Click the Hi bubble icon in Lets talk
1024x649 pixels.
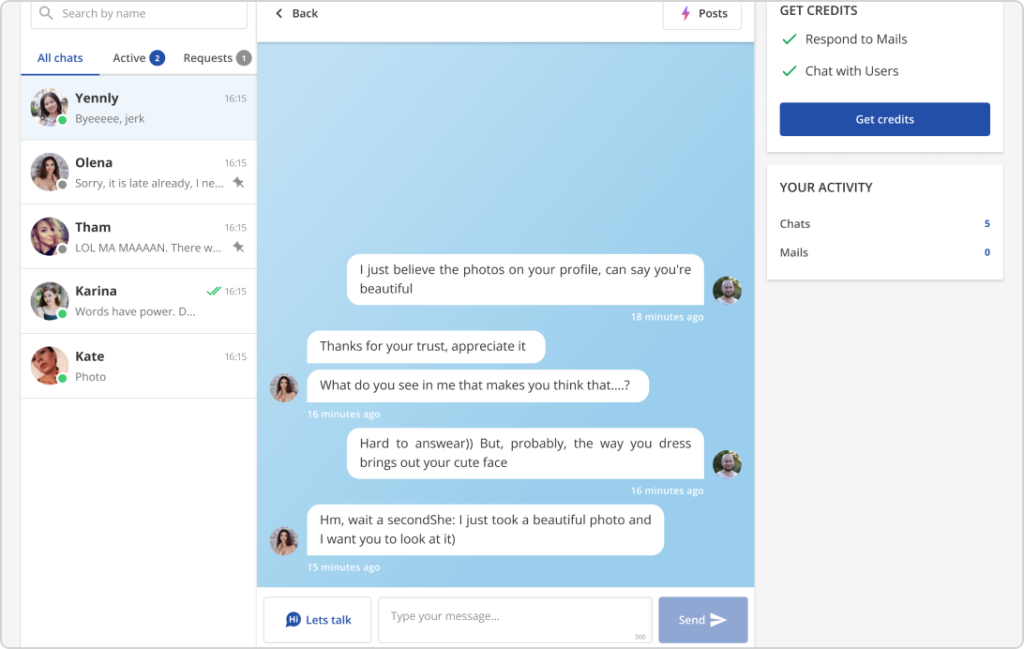[293, 620]
